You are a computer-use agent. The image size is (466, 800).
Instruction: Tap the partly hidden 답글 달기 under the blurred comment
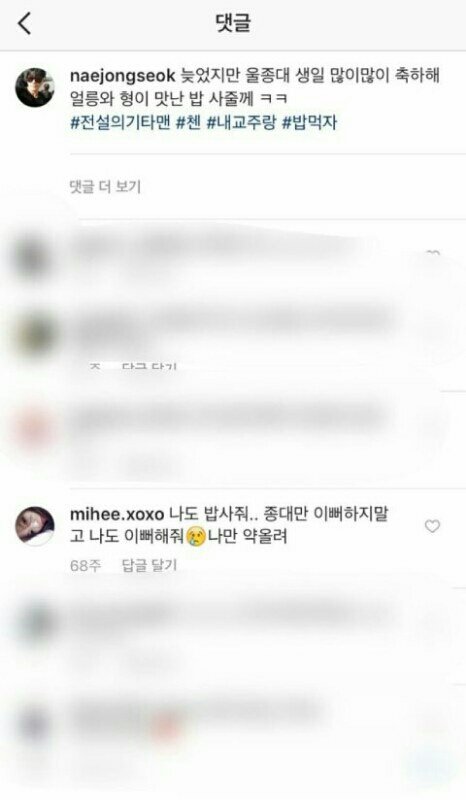point(150,367)
